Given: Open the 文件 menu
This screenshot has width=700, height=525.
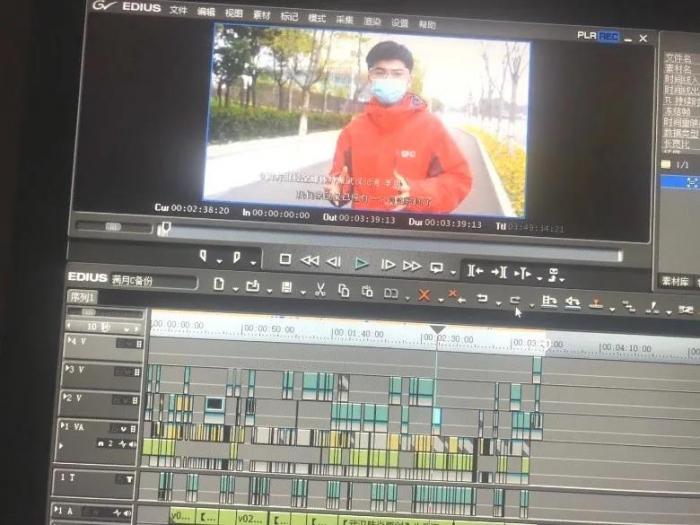Looking at the screenshot, I should coord(178,11).
